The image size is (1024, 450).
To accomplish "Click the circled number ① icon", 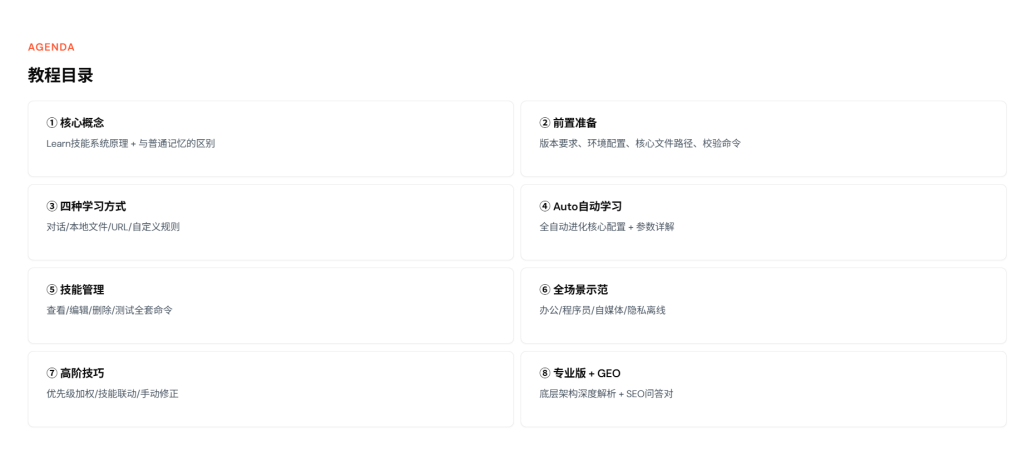I will coord(52,123).
